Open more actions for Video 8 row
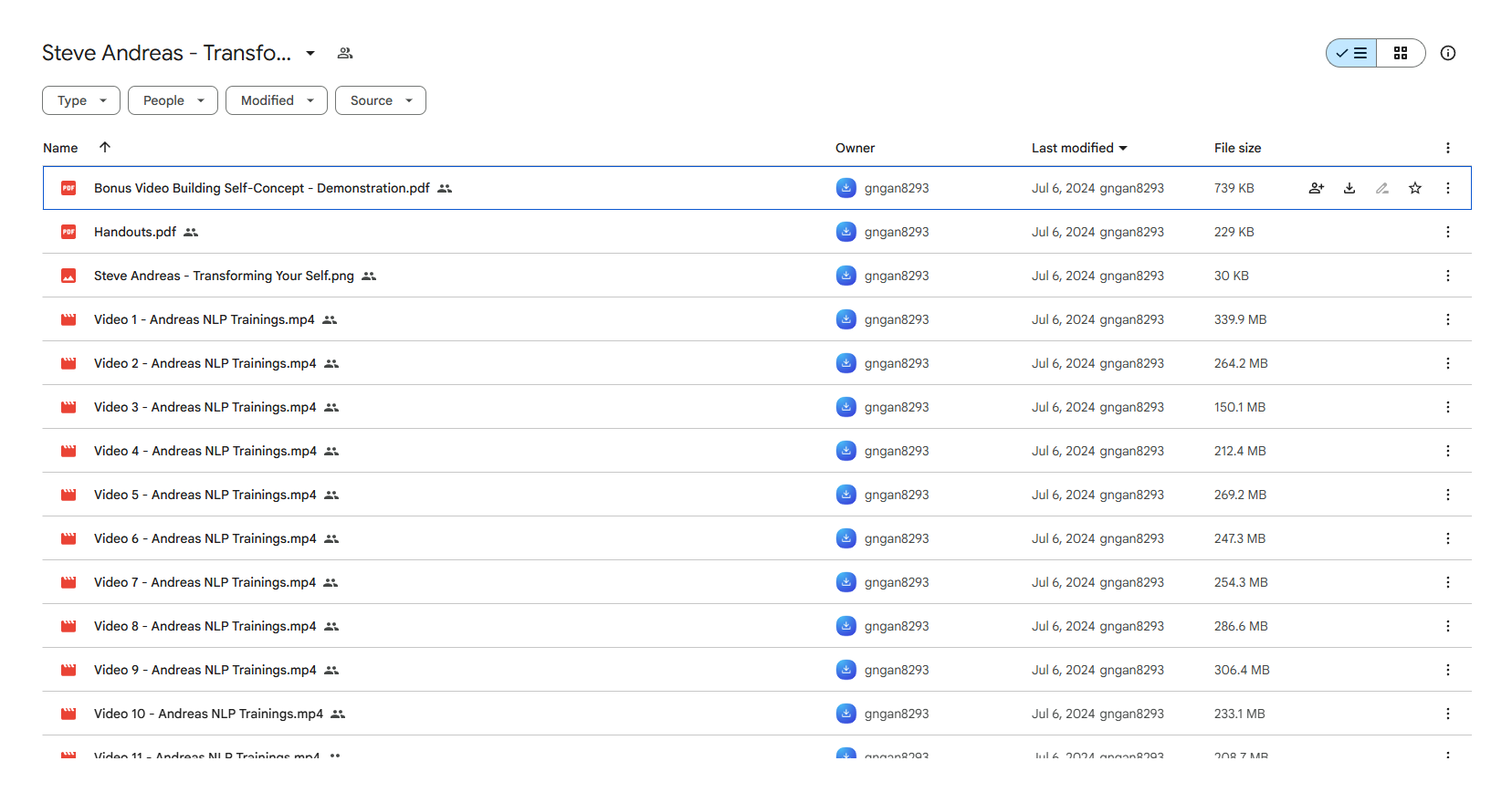1512x803 pixels. [1448, 626]
